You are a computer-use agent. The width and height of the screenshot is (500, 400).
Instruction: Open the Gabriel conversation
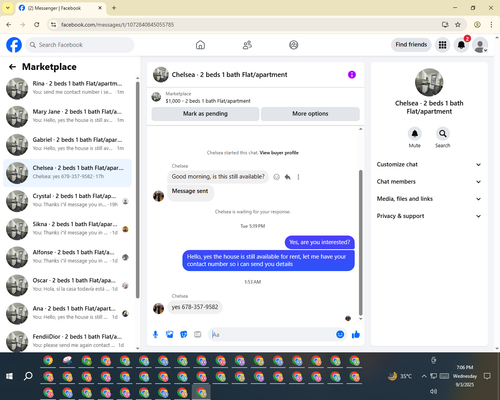coord(67,144)
